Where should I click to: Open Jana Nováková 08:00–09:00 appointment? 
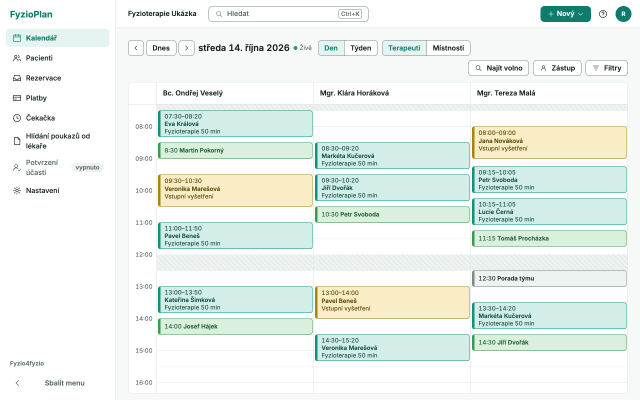549,142
